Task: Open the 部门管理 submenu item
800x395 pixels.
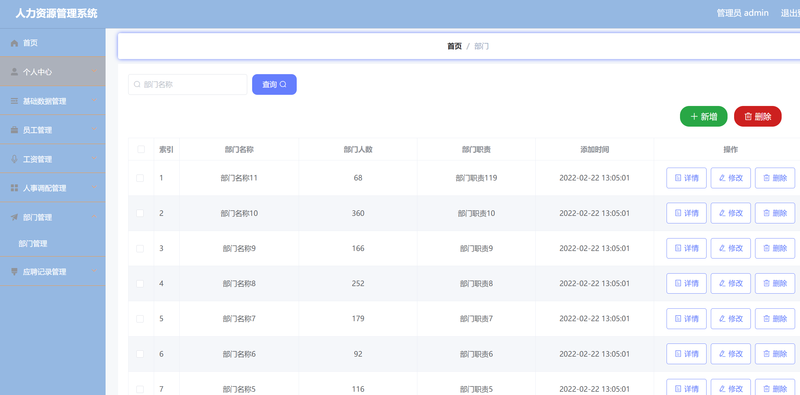Action: (x=53, y=244)
